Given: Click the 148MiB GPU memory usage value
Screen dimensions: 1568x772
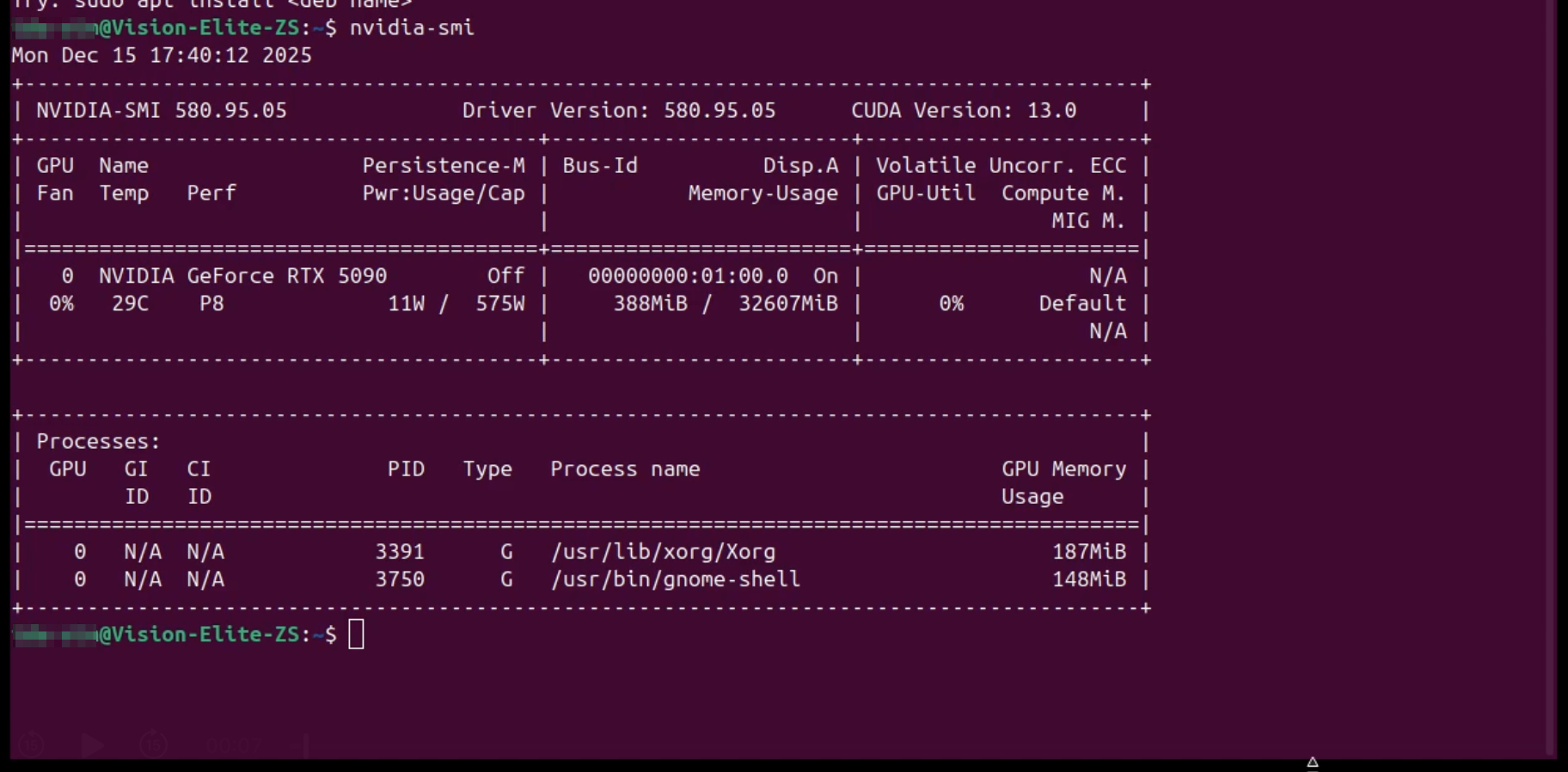Looking at the screenshot, I should click(x=1089, y=579).
